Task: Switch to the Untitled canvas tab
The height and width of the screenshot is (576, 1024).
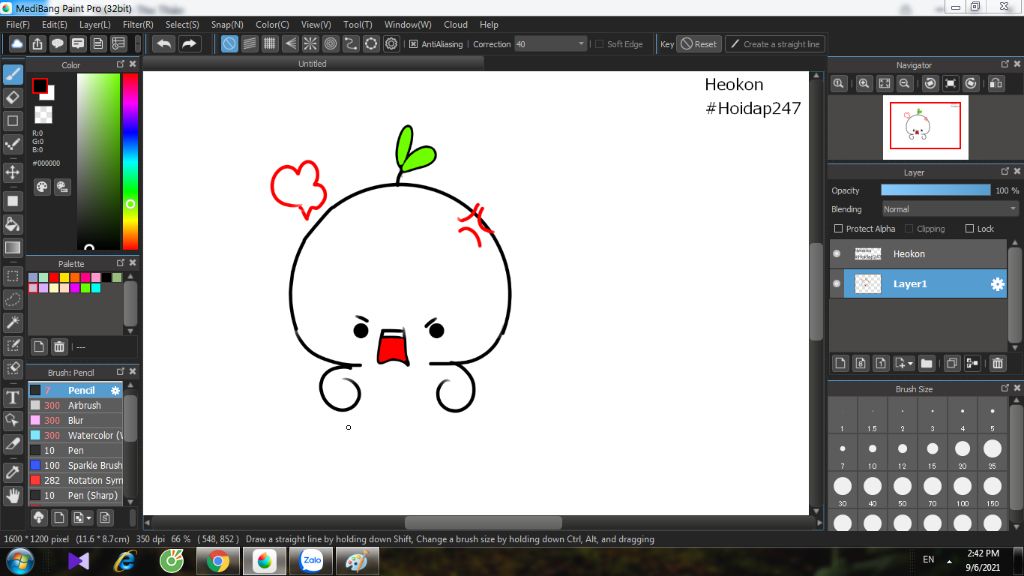Action: [312, 63]
